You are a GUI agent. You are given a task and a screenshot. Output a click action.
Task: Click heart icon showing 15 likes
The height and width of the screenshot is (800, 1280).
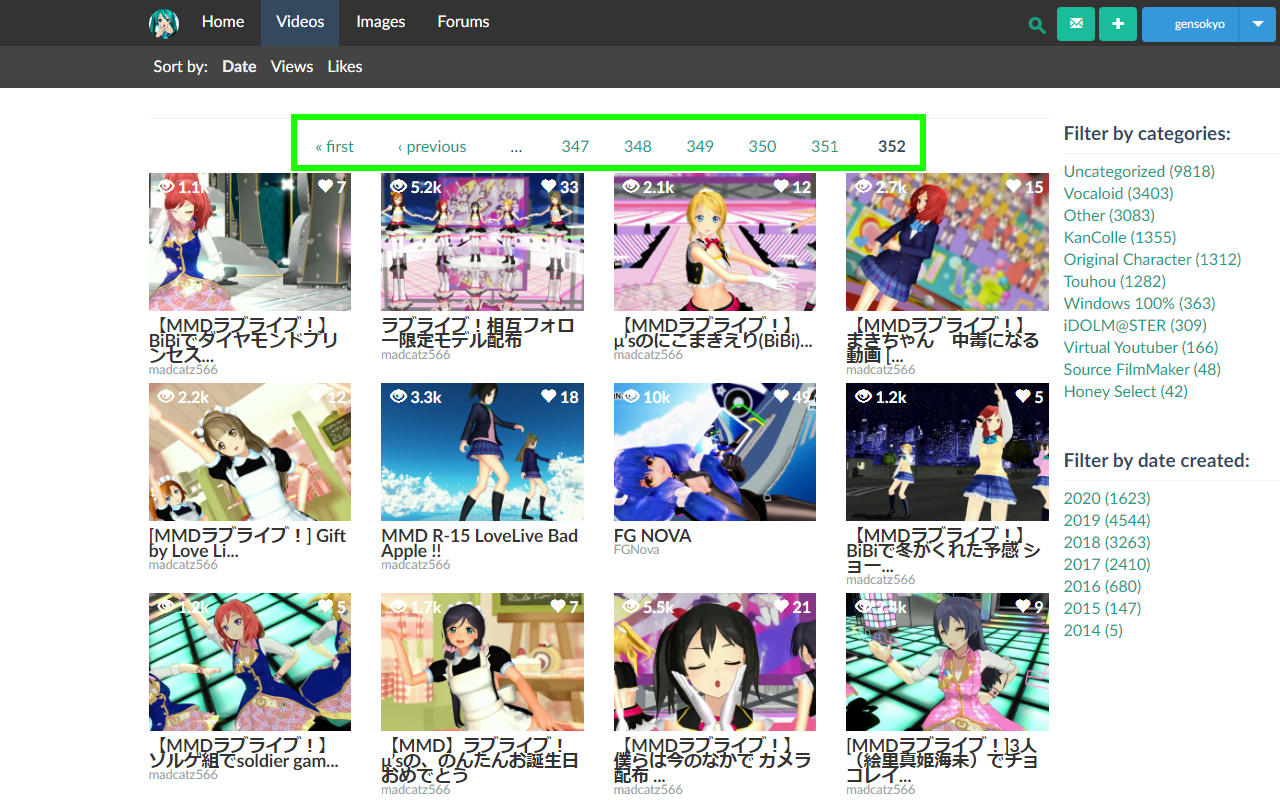click(1013, 186)
